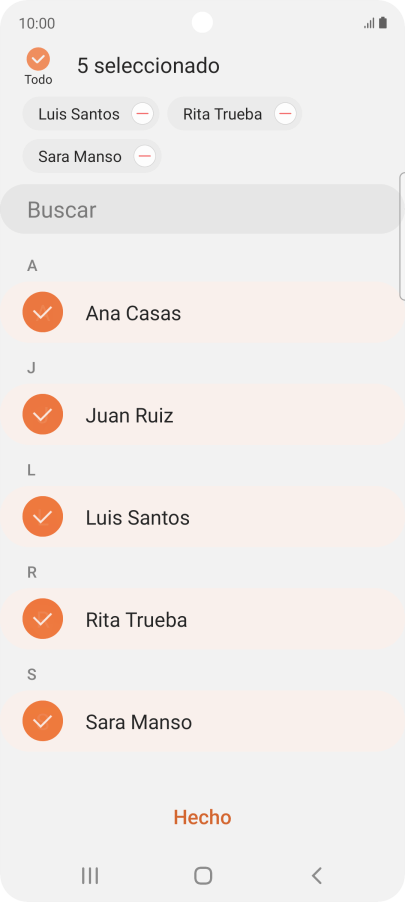This screenshot has height=902, width=405.
Task: Tap the Hecho button to confirm
Action: (x=202, y=817)
